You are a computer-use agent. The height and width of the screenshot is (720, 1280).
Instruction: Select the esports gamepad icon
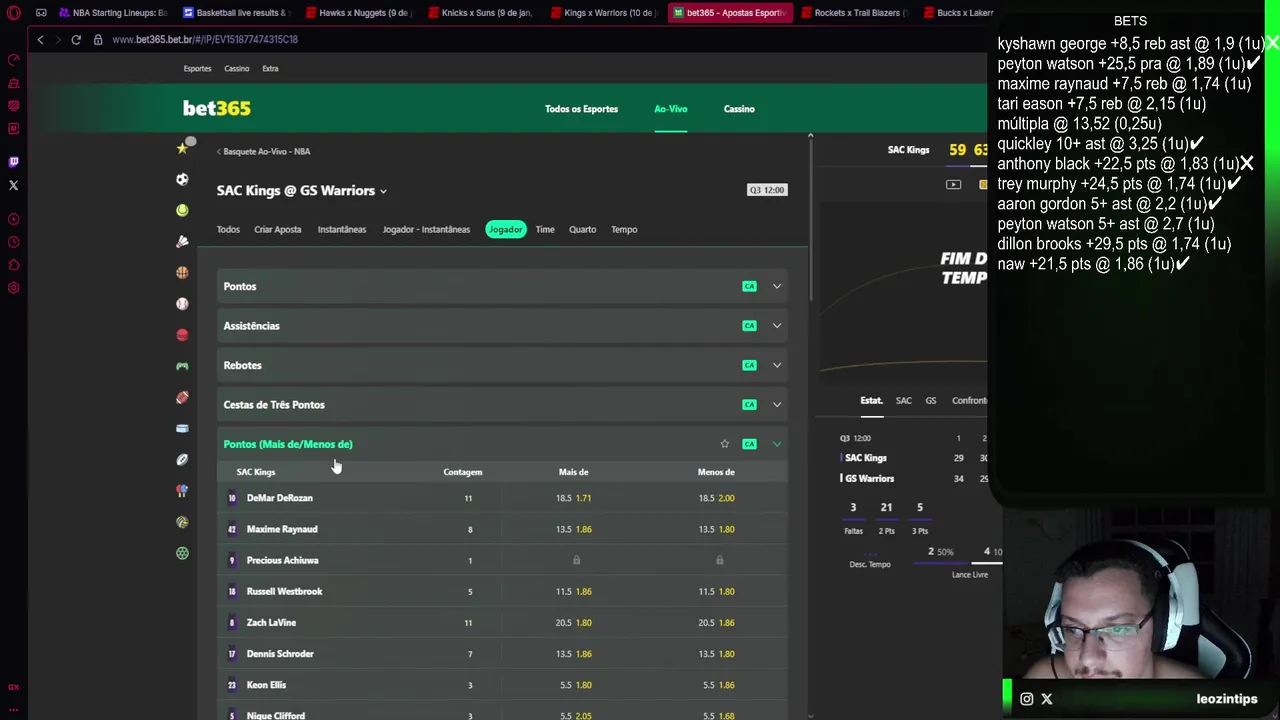click(182, 366)
